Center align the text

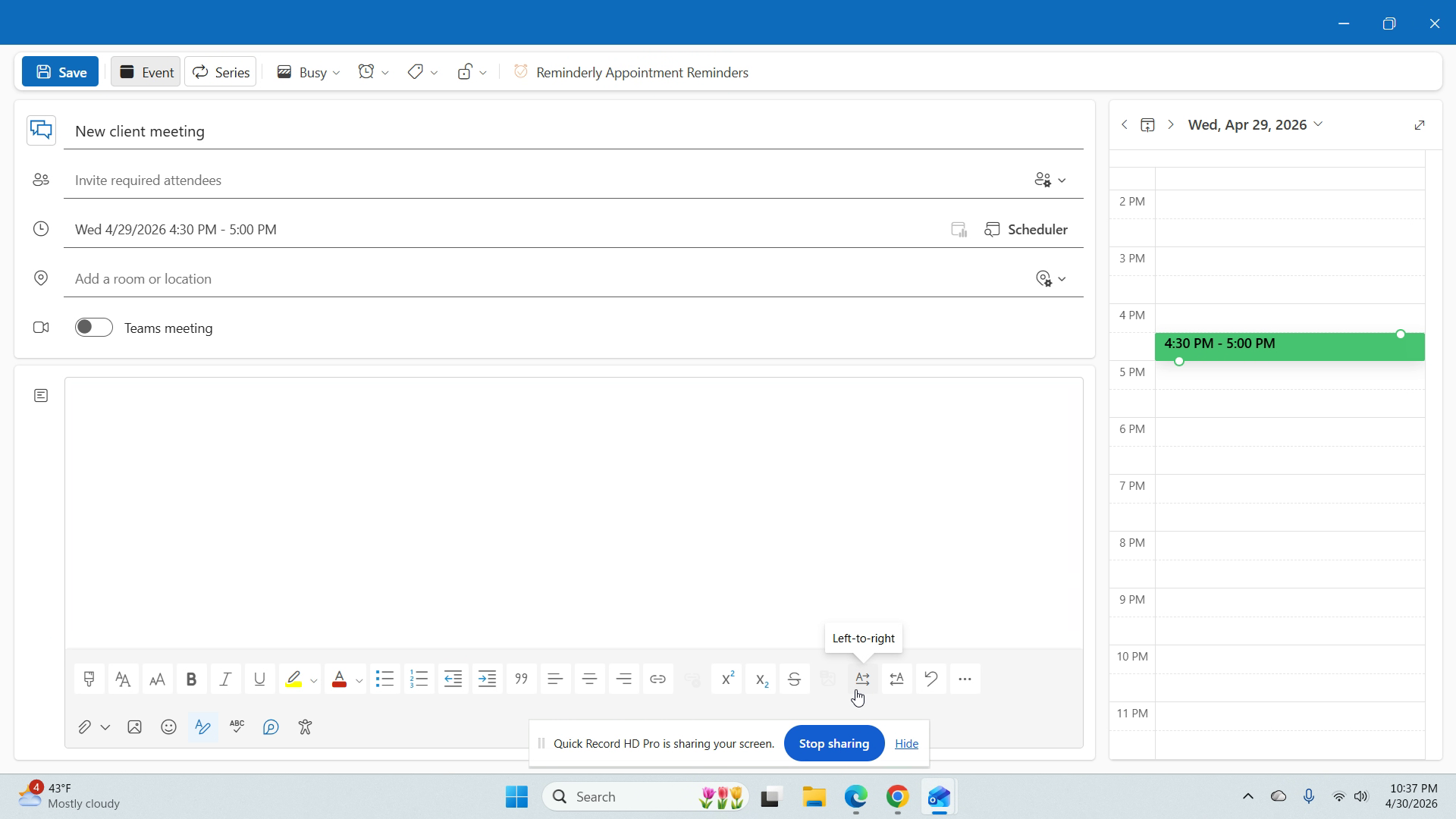[589, 679]
